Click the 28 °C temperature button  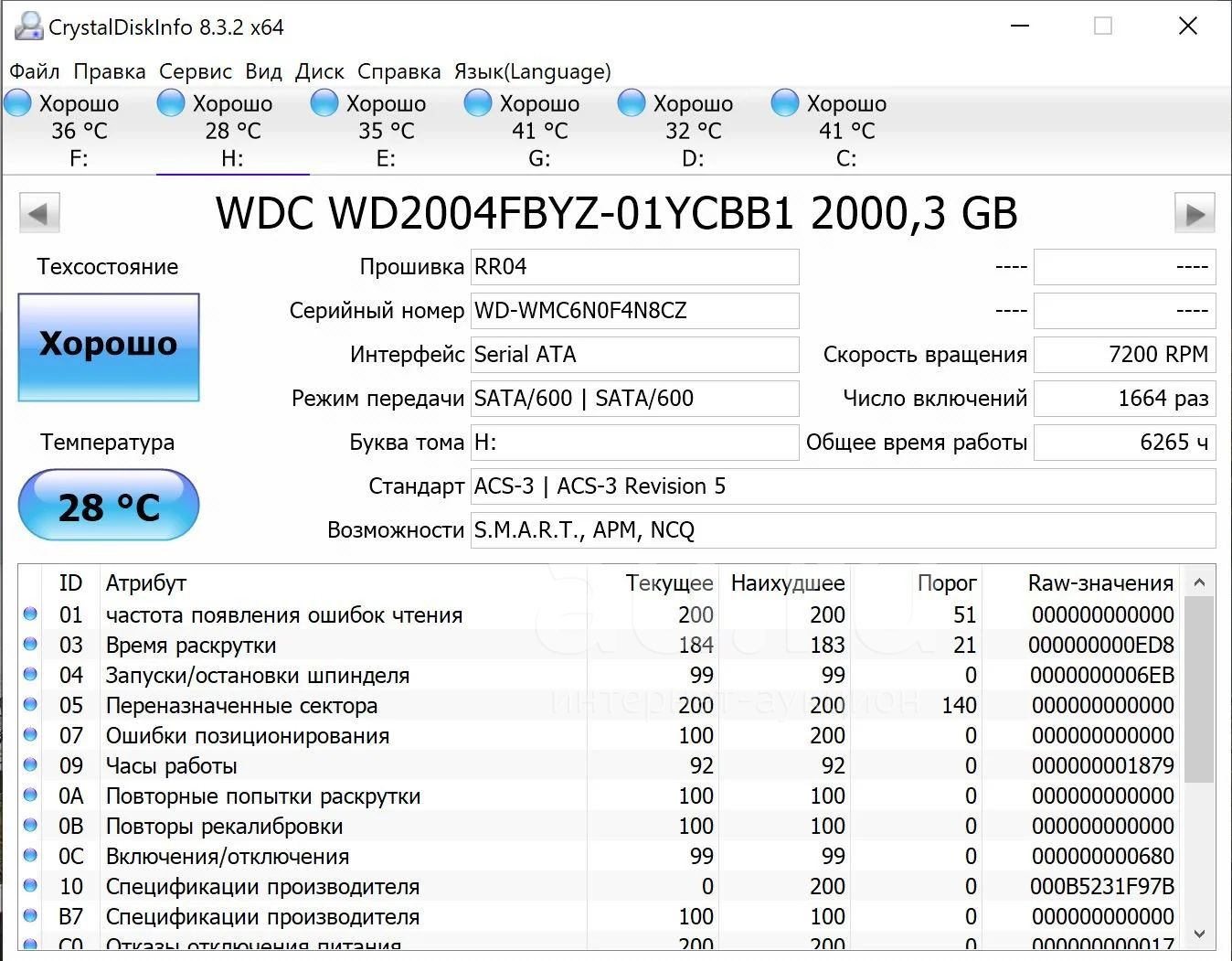point(109,505)
